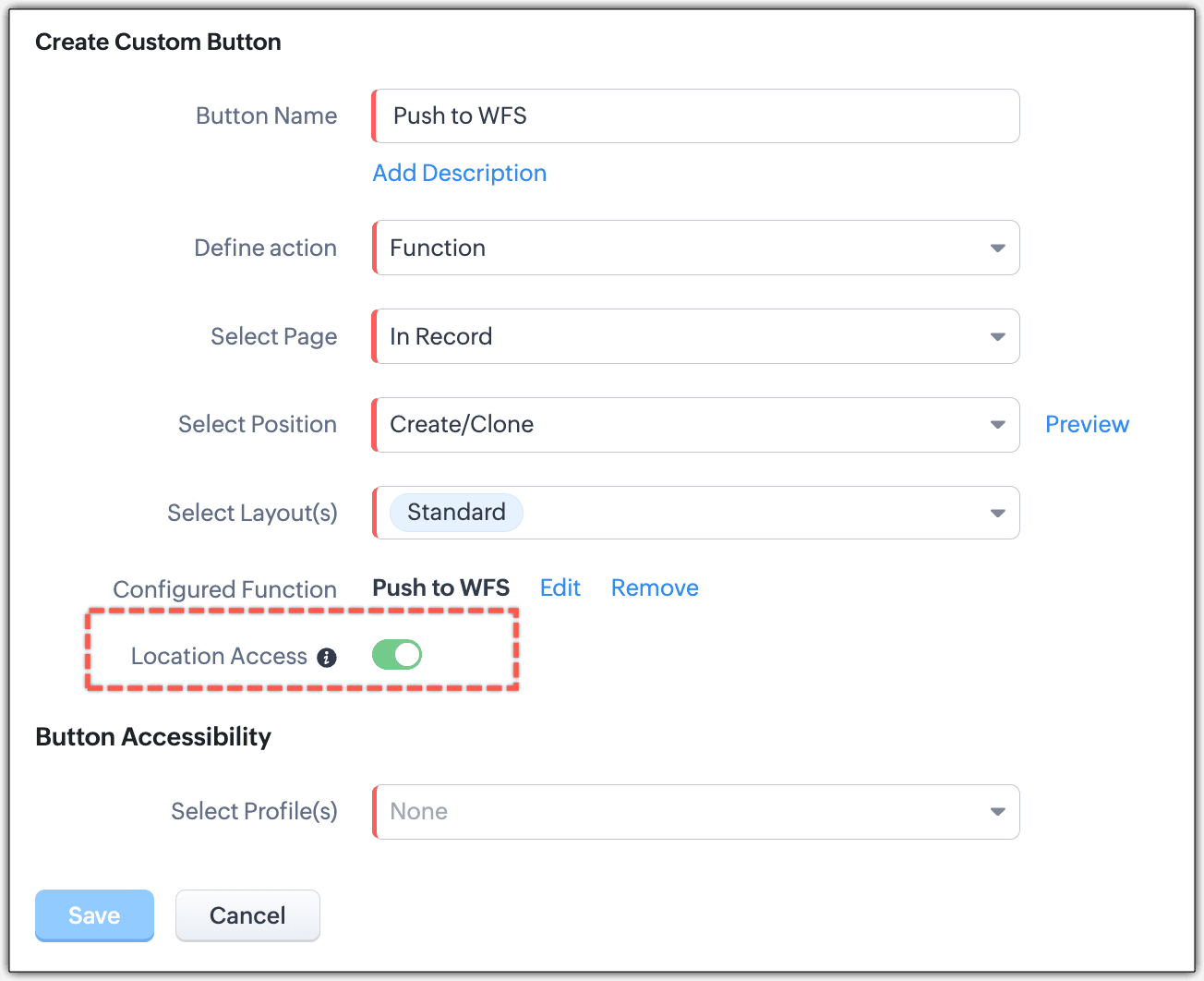Cancel the custom button creation

click(x=247, y=915)
